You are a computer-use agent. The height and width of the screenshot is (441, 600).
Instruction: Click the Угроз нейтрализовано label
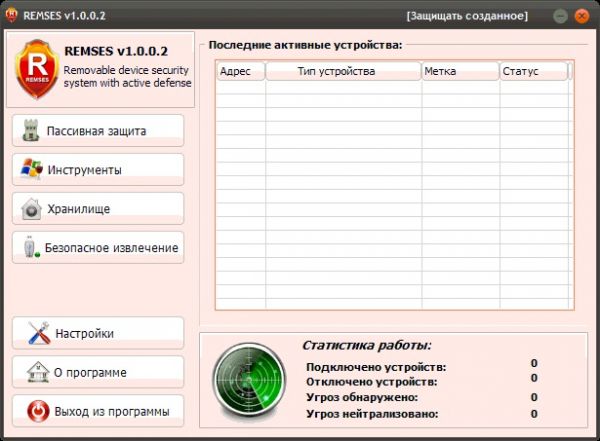(x=372, y=414)
